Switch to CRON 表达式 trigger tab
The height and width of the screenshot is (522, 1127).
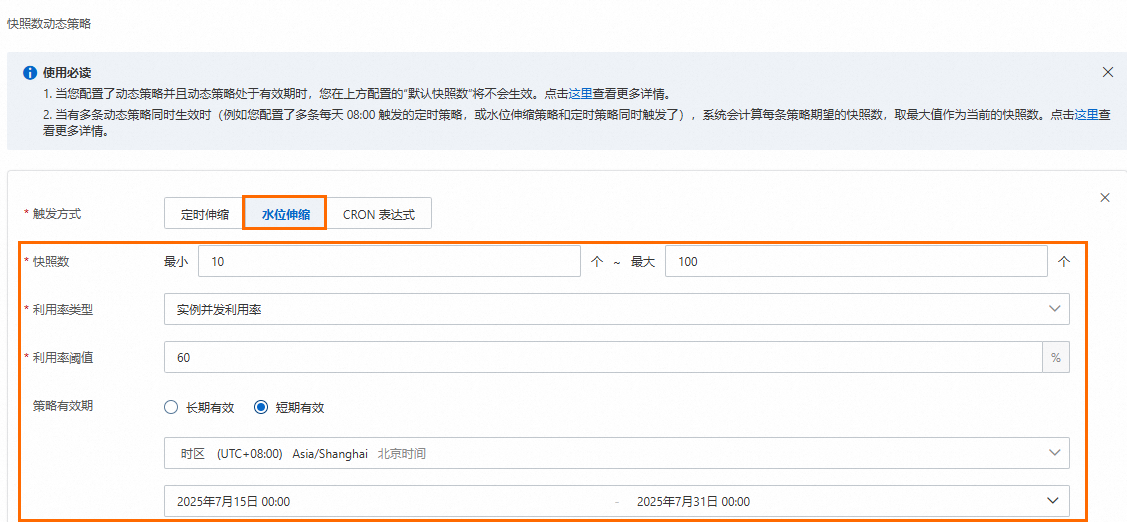coord(379,215)
